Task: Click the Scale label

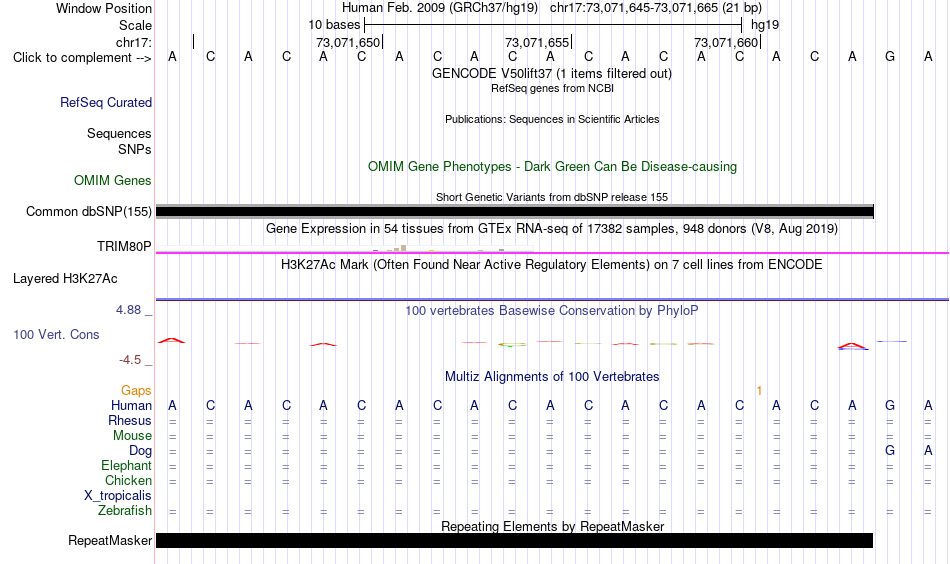Action: 135,25
